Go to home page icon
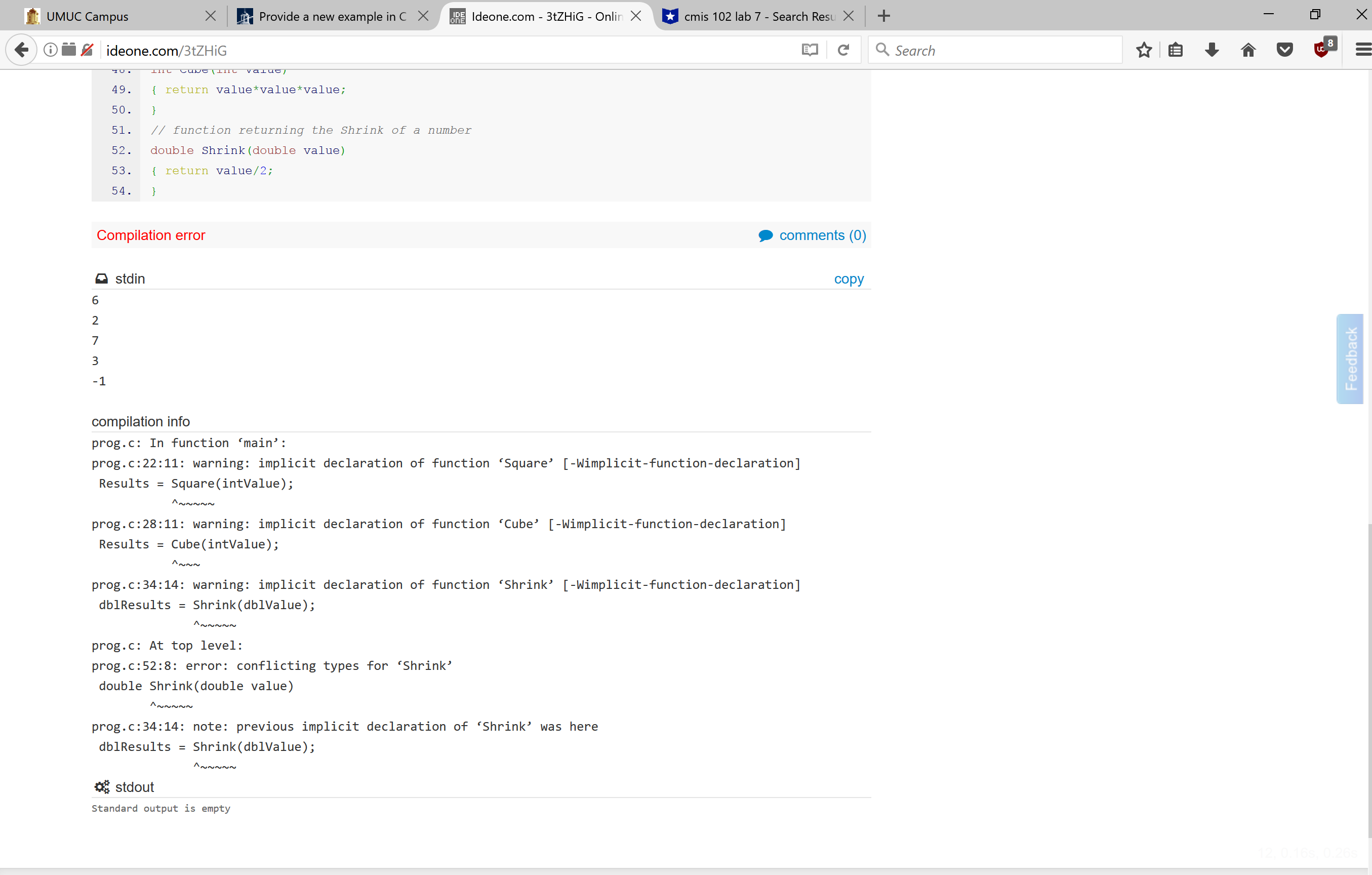The height and width of the screenshot is (875, 1372). tap(1248, 50)
